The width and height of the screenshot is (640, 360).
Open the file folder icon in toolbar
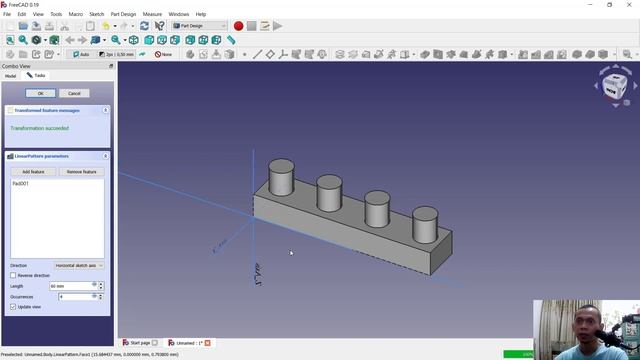click(x=23, y=26)
